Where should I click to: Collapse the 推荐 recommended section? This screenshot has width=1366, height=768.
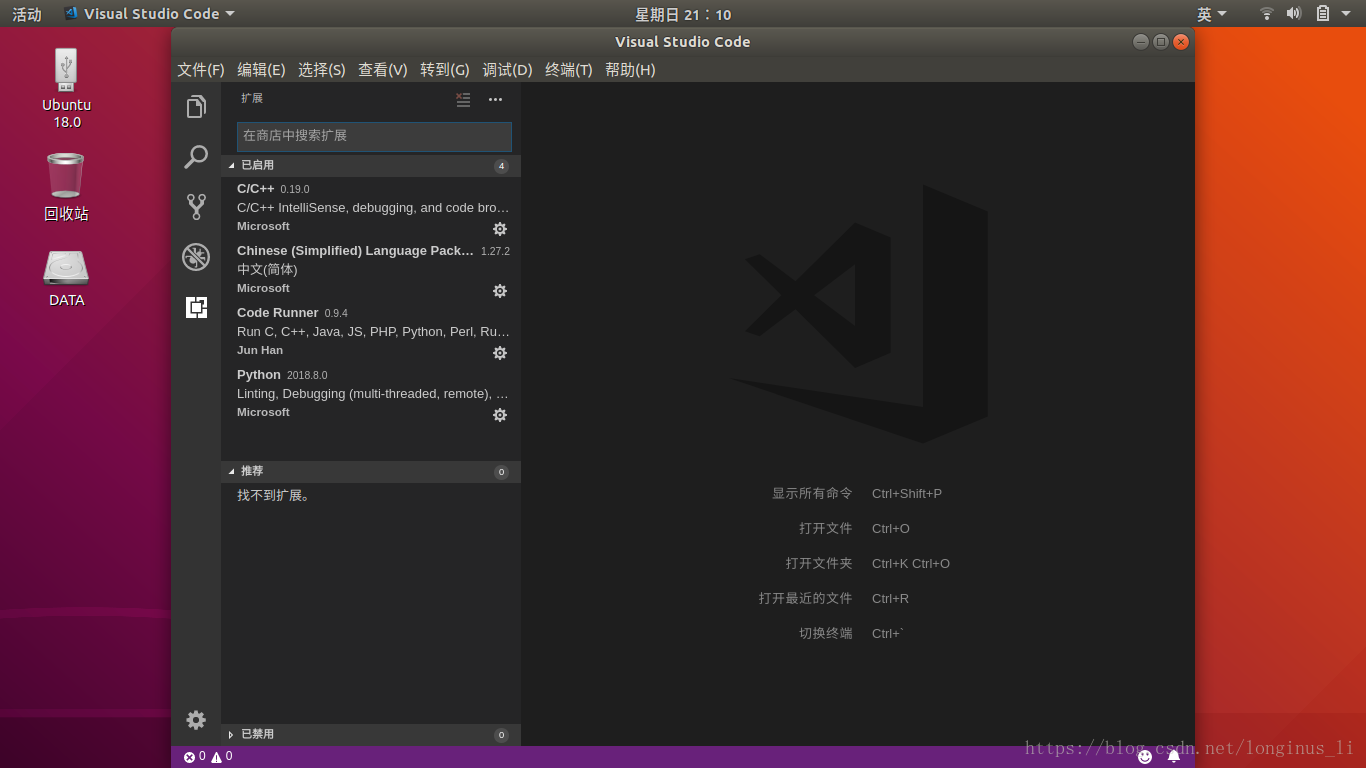click(371, 472)
